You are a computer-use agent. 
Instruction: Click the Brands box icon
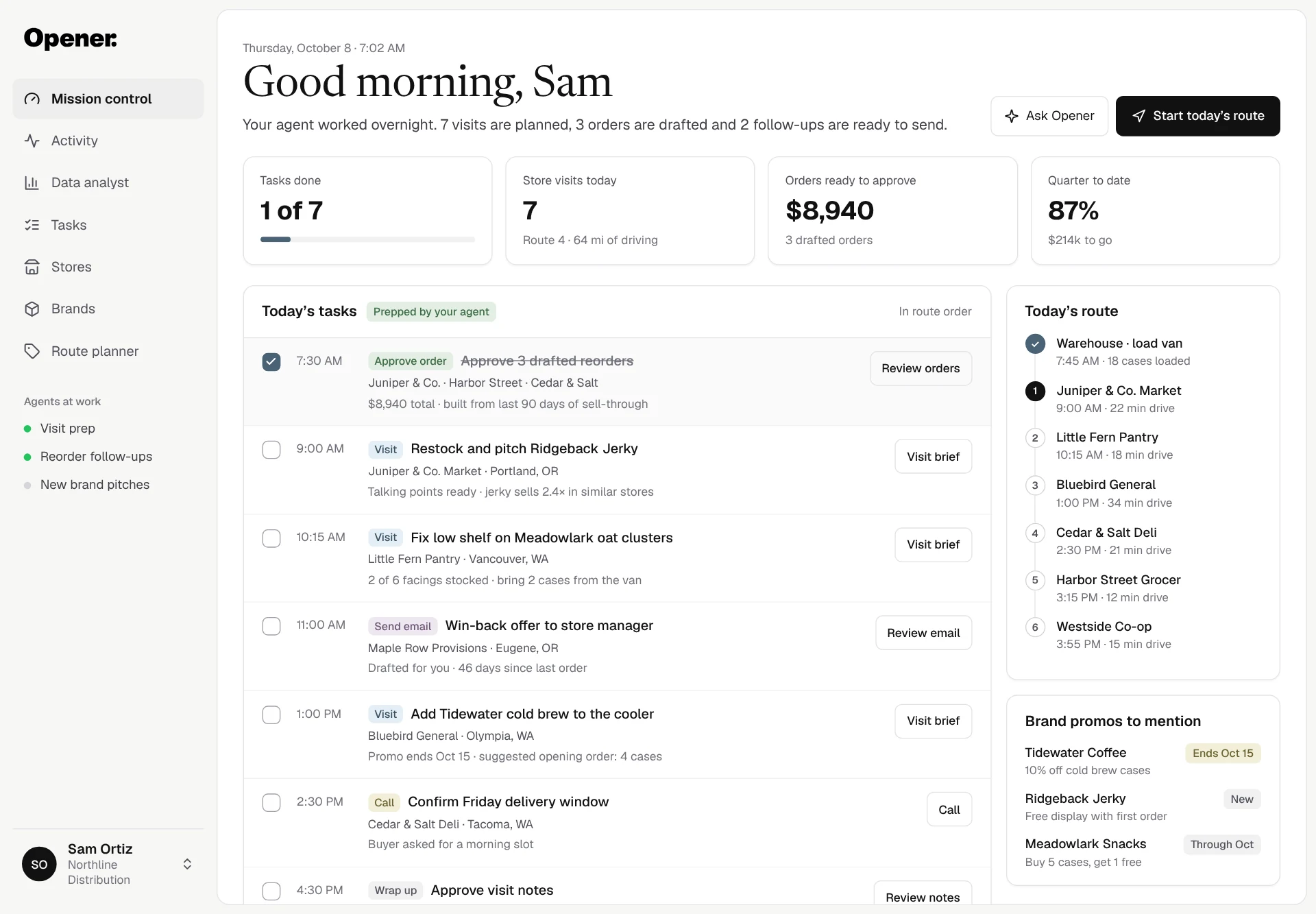(x=32, y=309)
